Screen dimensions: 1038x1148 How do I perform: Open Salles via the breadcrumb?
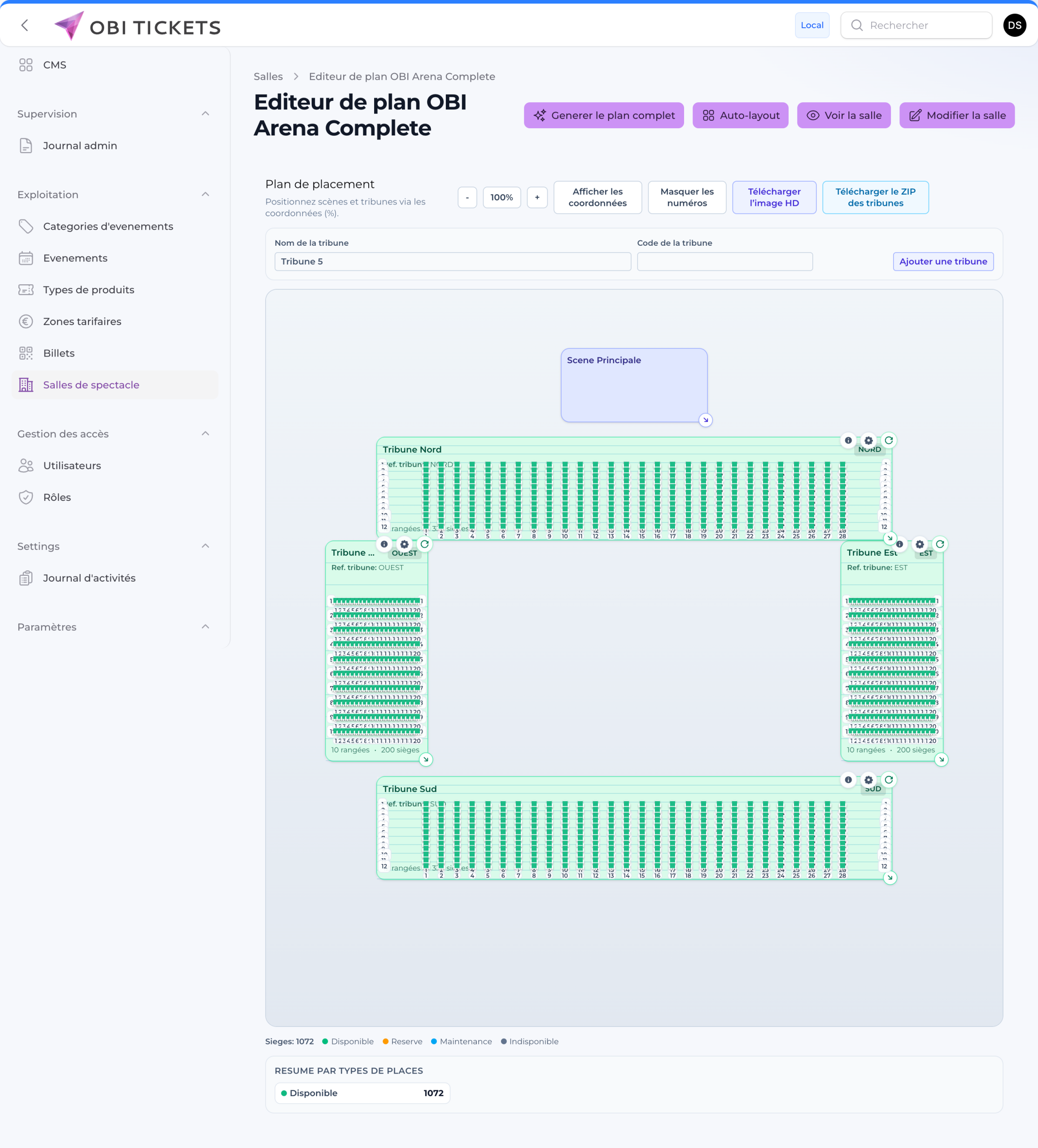click(268, 76)
